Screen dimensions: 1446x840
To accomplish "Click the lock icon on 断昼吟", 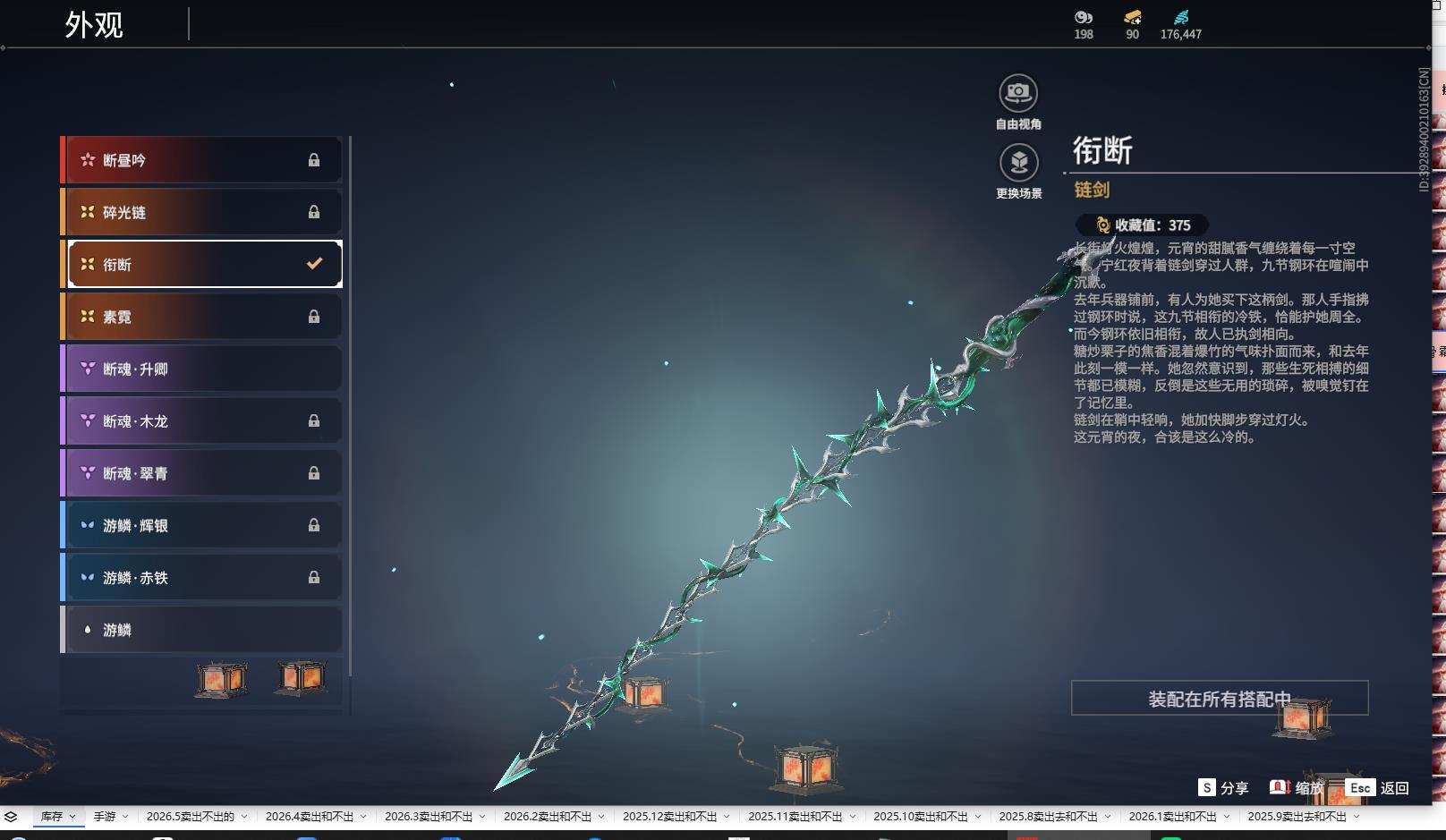I will (314, 160).
